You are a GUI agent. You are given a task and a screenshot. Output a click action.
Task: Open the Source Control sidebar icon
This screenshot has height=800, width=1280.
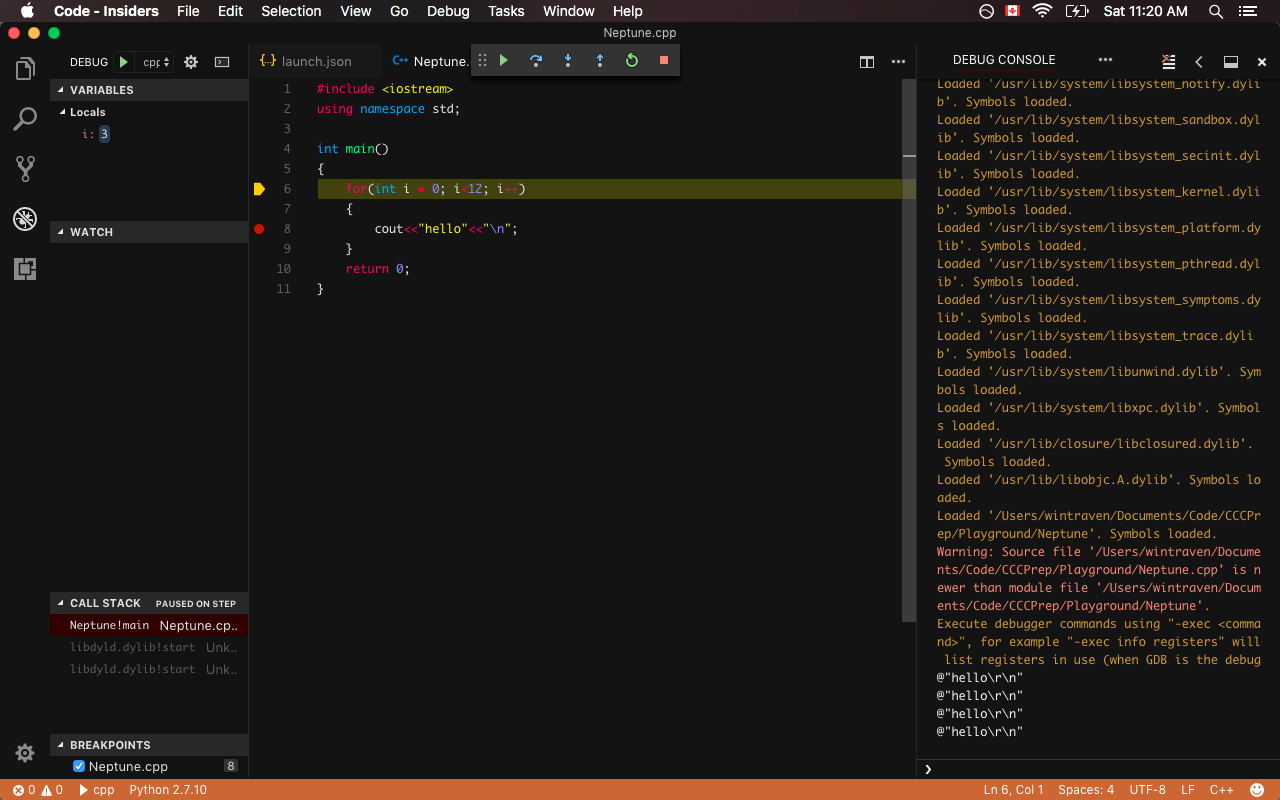click(x=25, y=168)
